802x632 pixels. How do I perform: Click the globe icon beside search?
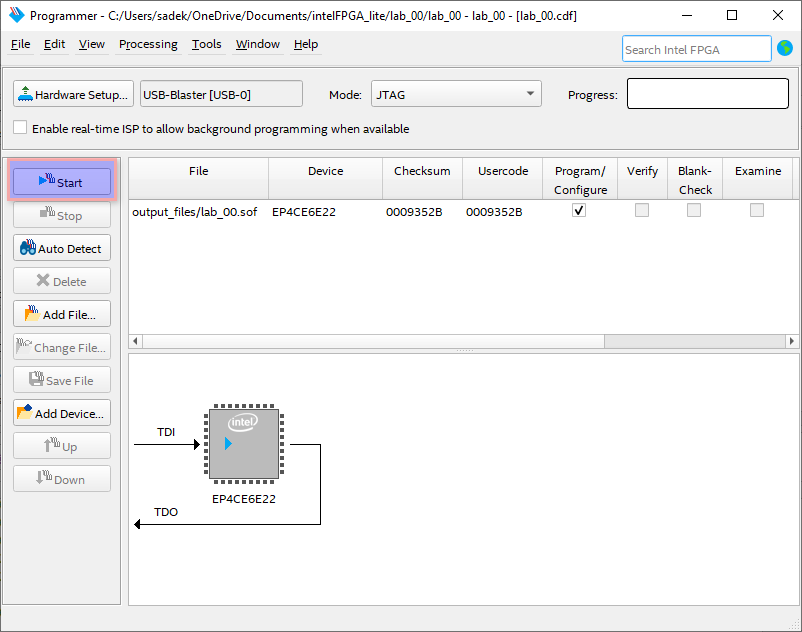pos(784,49)
